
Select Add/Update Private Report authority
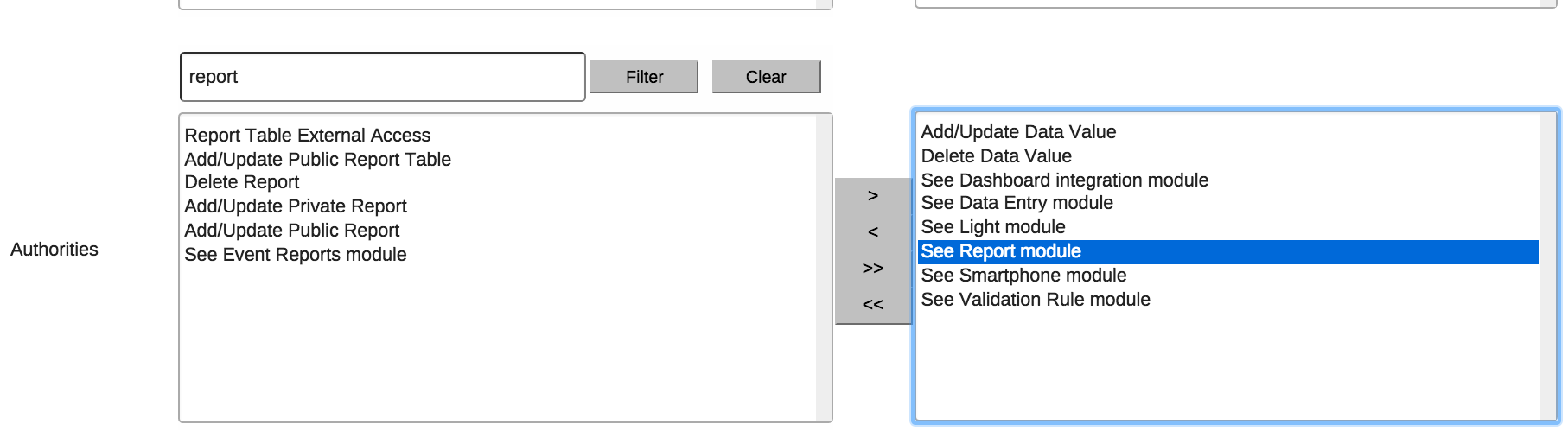[296, 206]
